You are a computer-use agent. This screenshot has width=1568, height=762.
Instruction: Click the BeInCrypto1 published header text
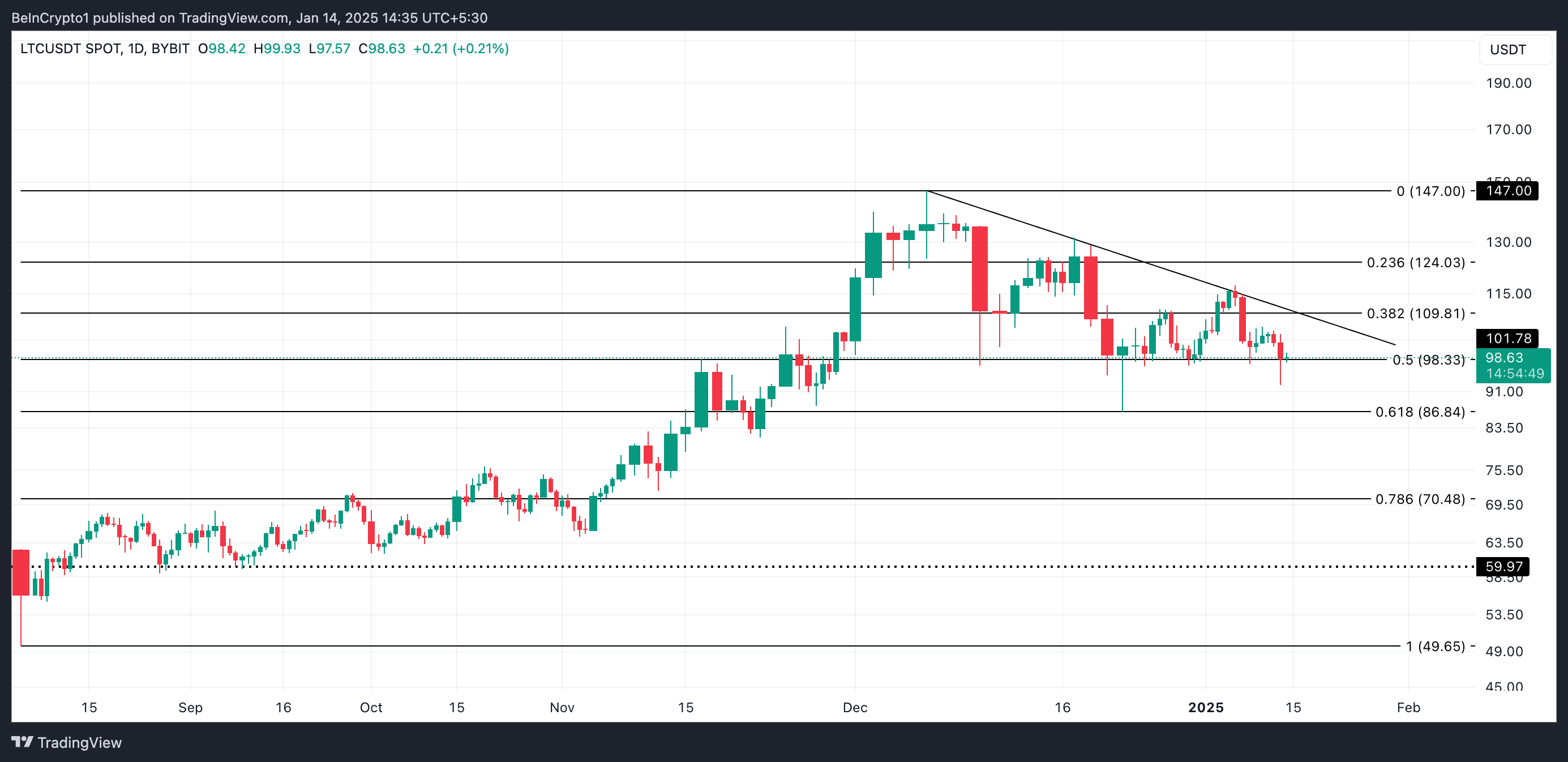tap(250, 18)
